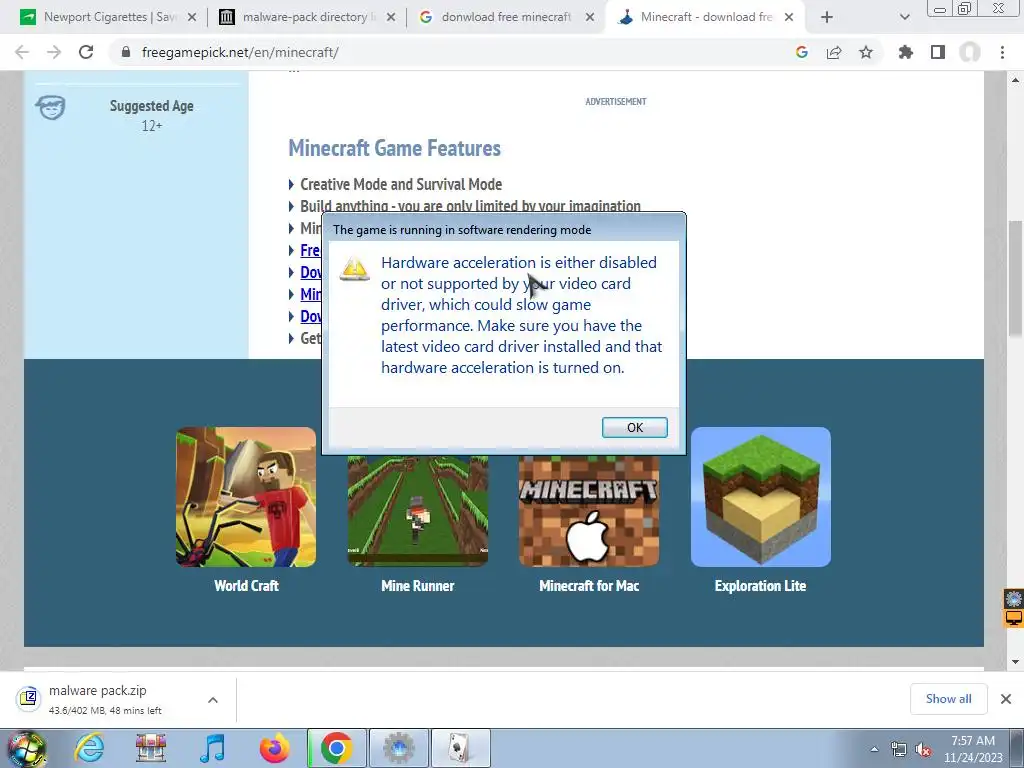1024x768 pixels.
Task: Show hidden system tray icons
Action: click(x=874, y=749)
